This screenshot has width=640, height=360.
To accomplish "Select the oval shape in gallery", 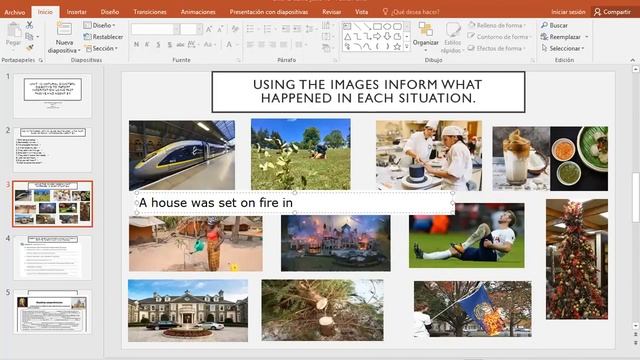I will click(387, 27).
